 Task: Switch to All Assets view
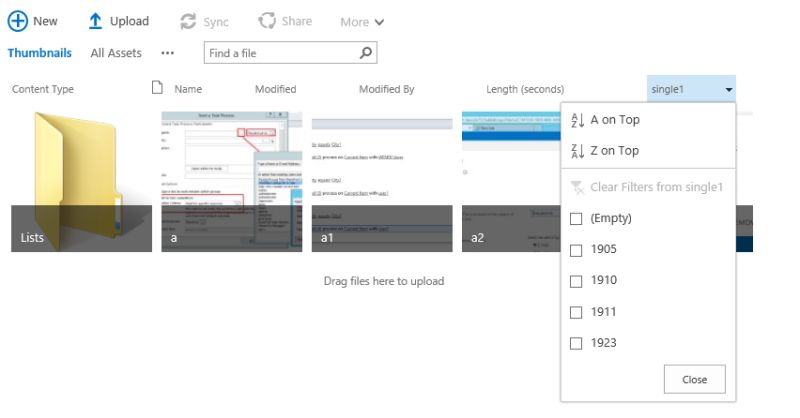pyautogui.click(x=116, y=53)
